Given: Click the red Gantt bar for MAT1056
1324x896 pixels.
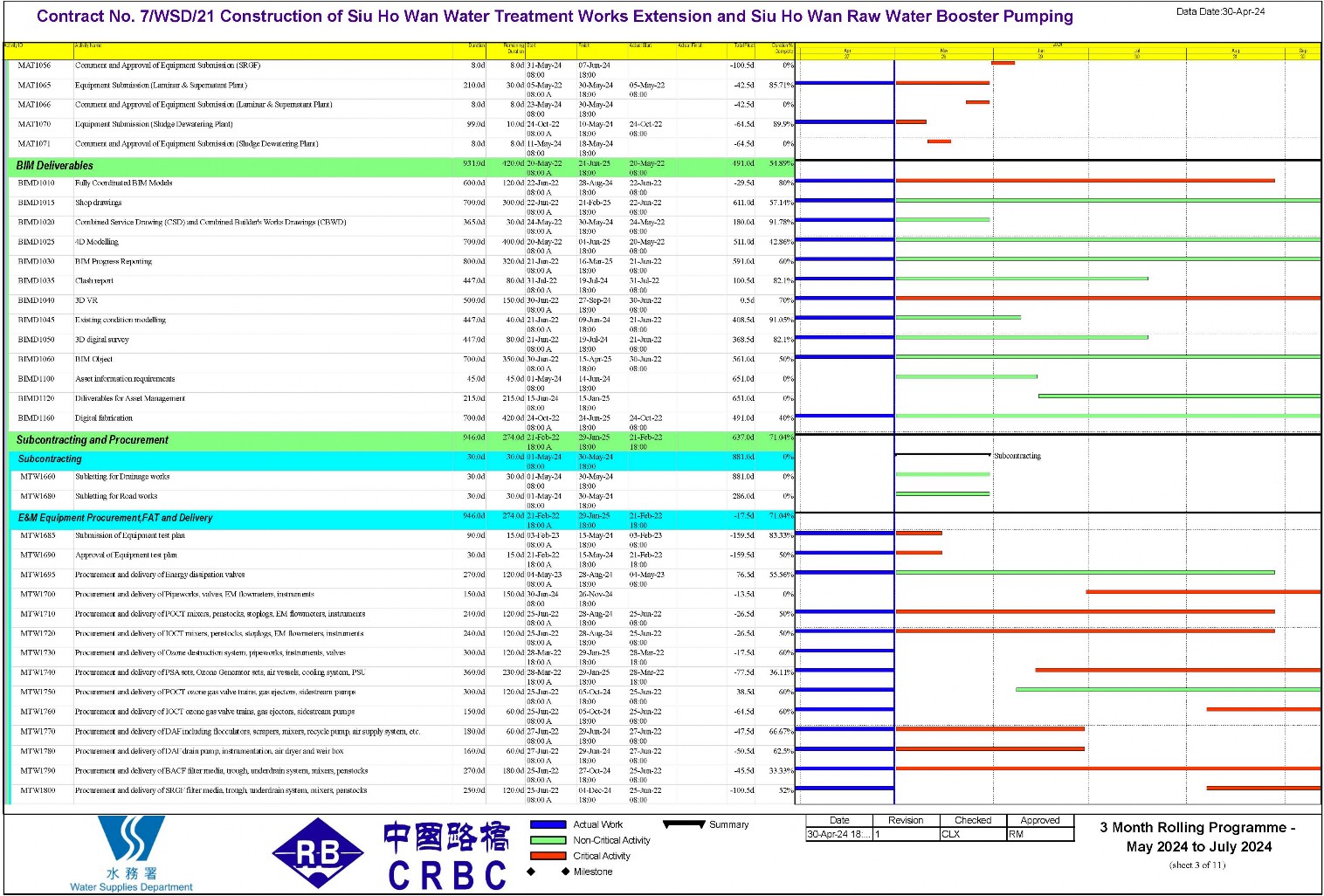Looking at the screenshot, I should pos(1003,63).
